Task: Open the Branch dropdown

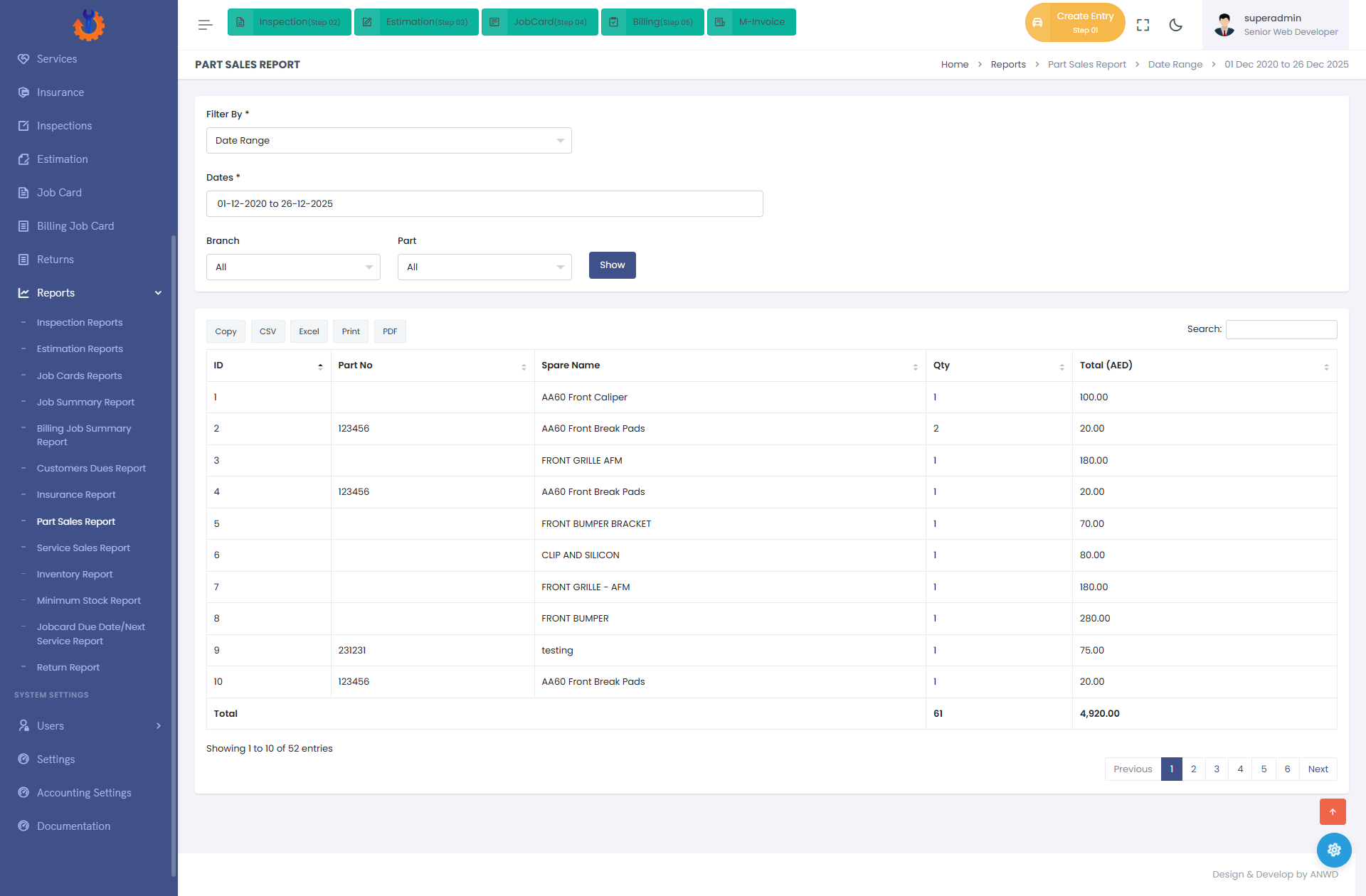Action: click(293, 267)
